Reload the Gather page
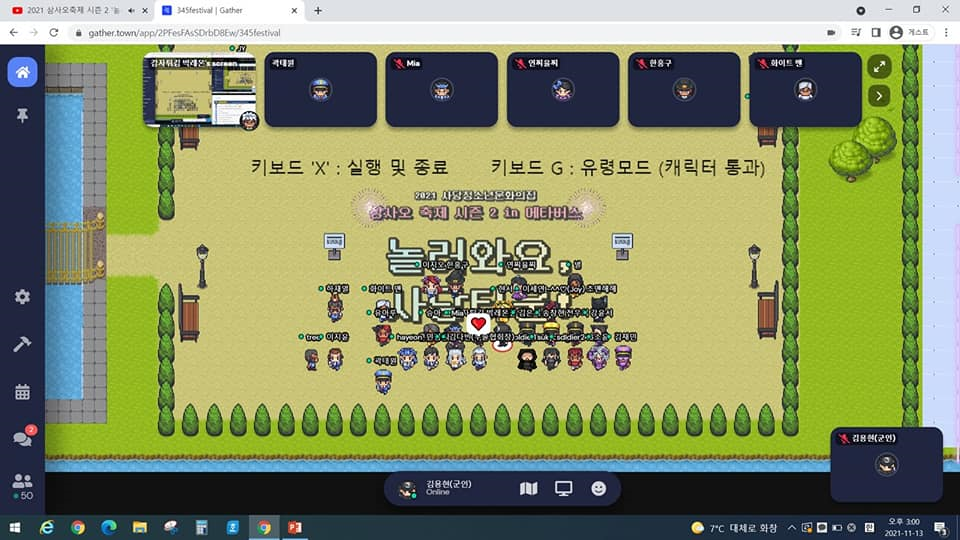This screenshot has width=960, height=540. (54, 32)
